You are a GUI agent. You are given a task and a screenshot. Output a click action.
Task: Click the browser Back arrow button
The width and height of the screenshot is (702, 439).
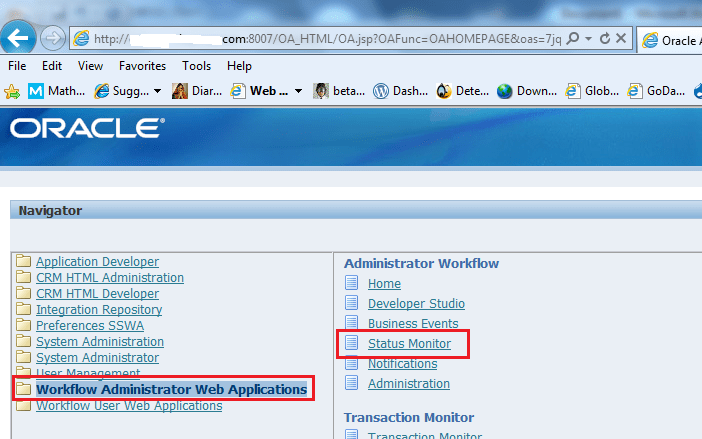[18, 38]
